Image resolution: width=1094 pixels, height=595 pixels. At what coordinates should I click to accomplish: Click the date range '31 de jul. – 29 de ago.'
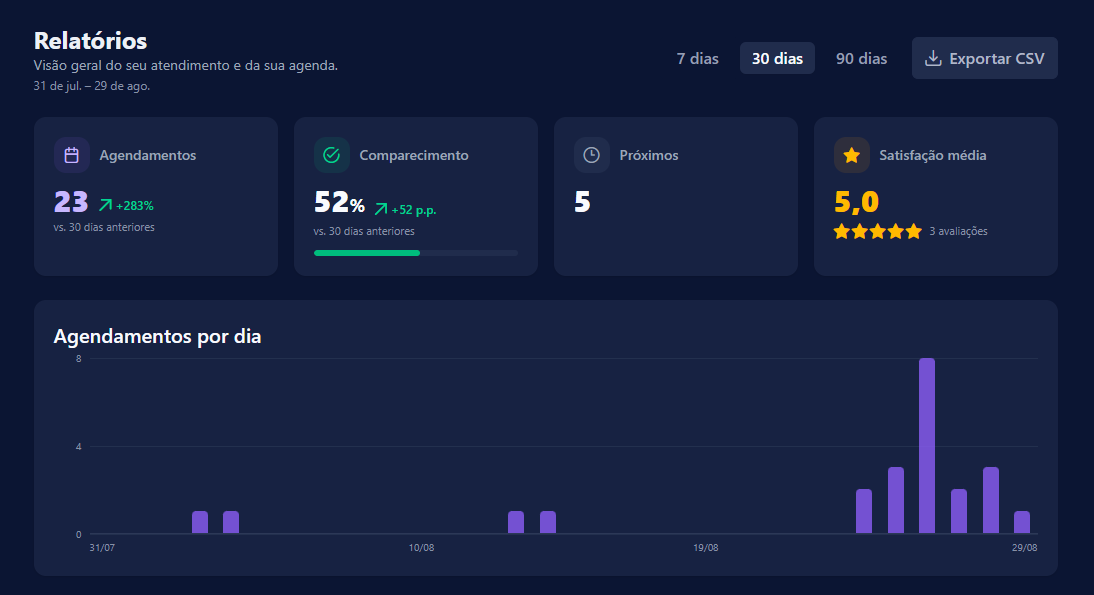(x=91, y=86)
